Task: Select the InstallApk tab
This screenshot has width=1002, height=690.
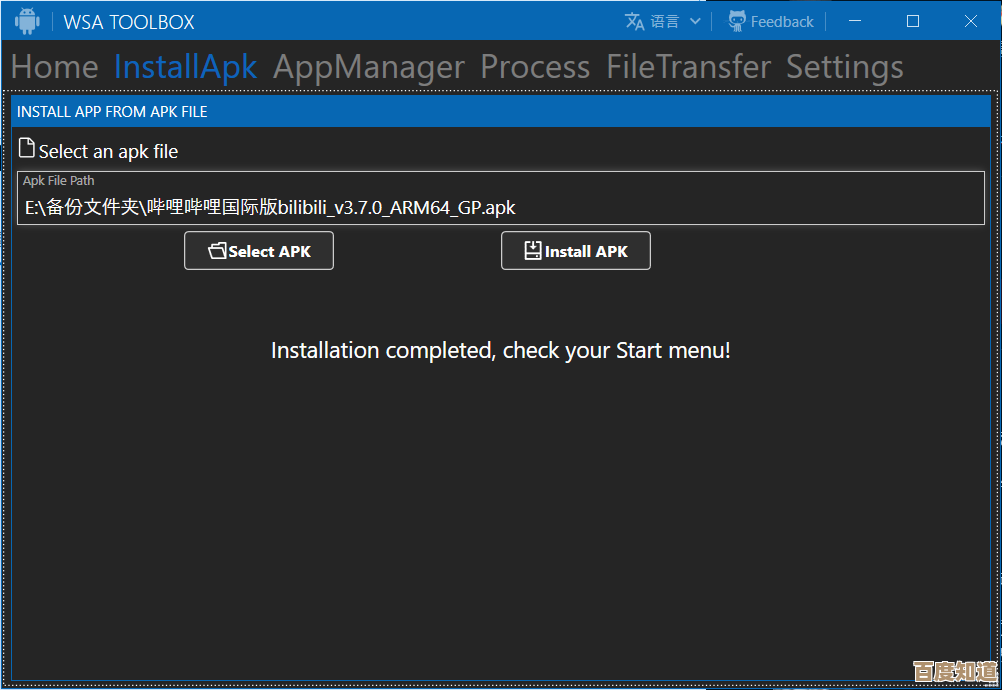Action: point(185,67)
